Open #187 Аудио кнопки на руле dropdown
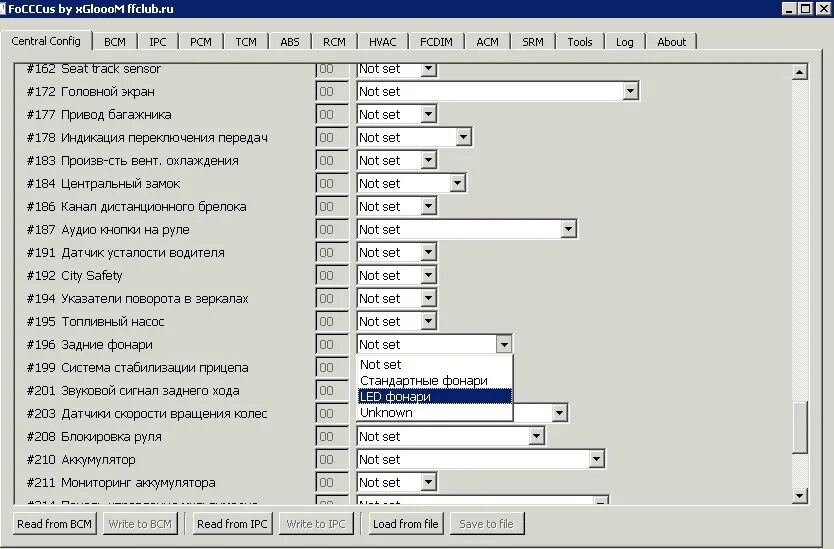The width and height of the screenshot is (834, 549). coord(568,229)
